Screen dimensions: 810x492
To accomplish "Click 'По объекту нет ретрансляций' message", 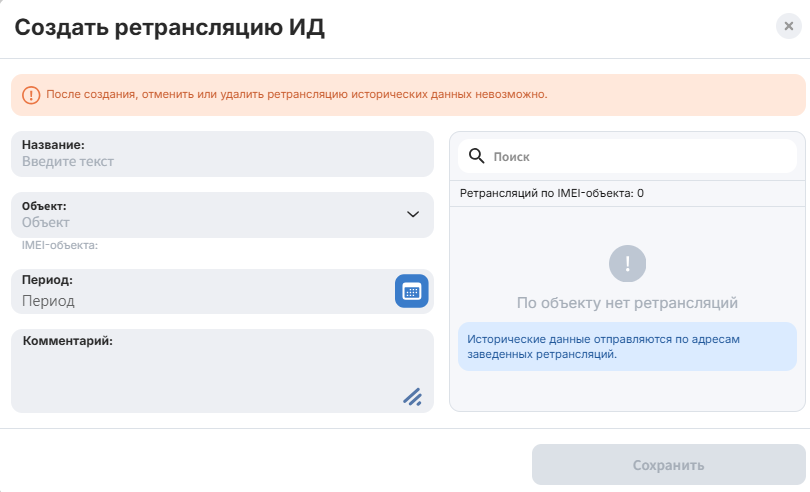I will pyautogui.click(x=627, y=303).
